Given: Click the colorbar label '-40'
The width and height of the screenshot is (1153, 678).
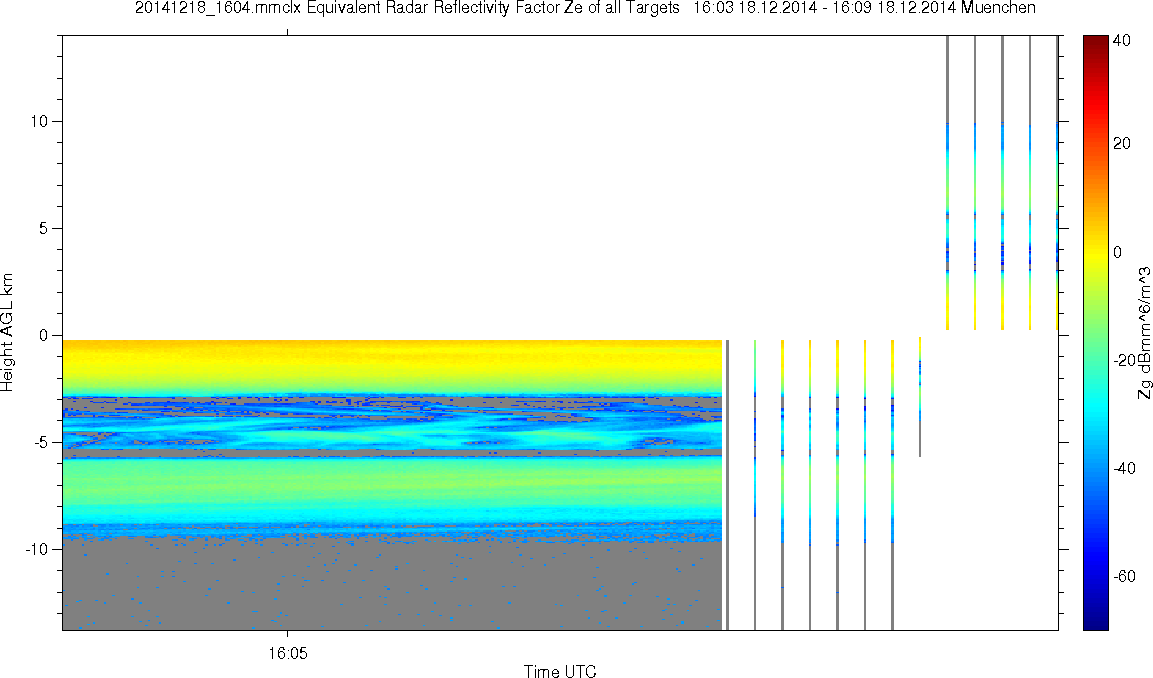Looking at the screenshot, I should click(1122, 468).
